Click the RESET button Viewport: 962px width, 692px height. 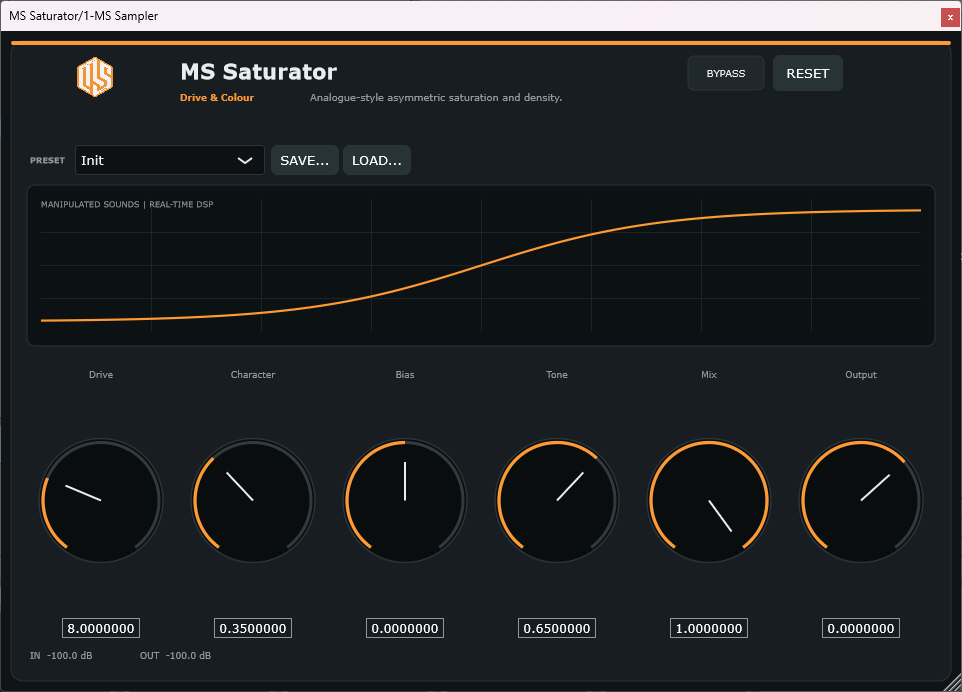[x=807, y=73]
